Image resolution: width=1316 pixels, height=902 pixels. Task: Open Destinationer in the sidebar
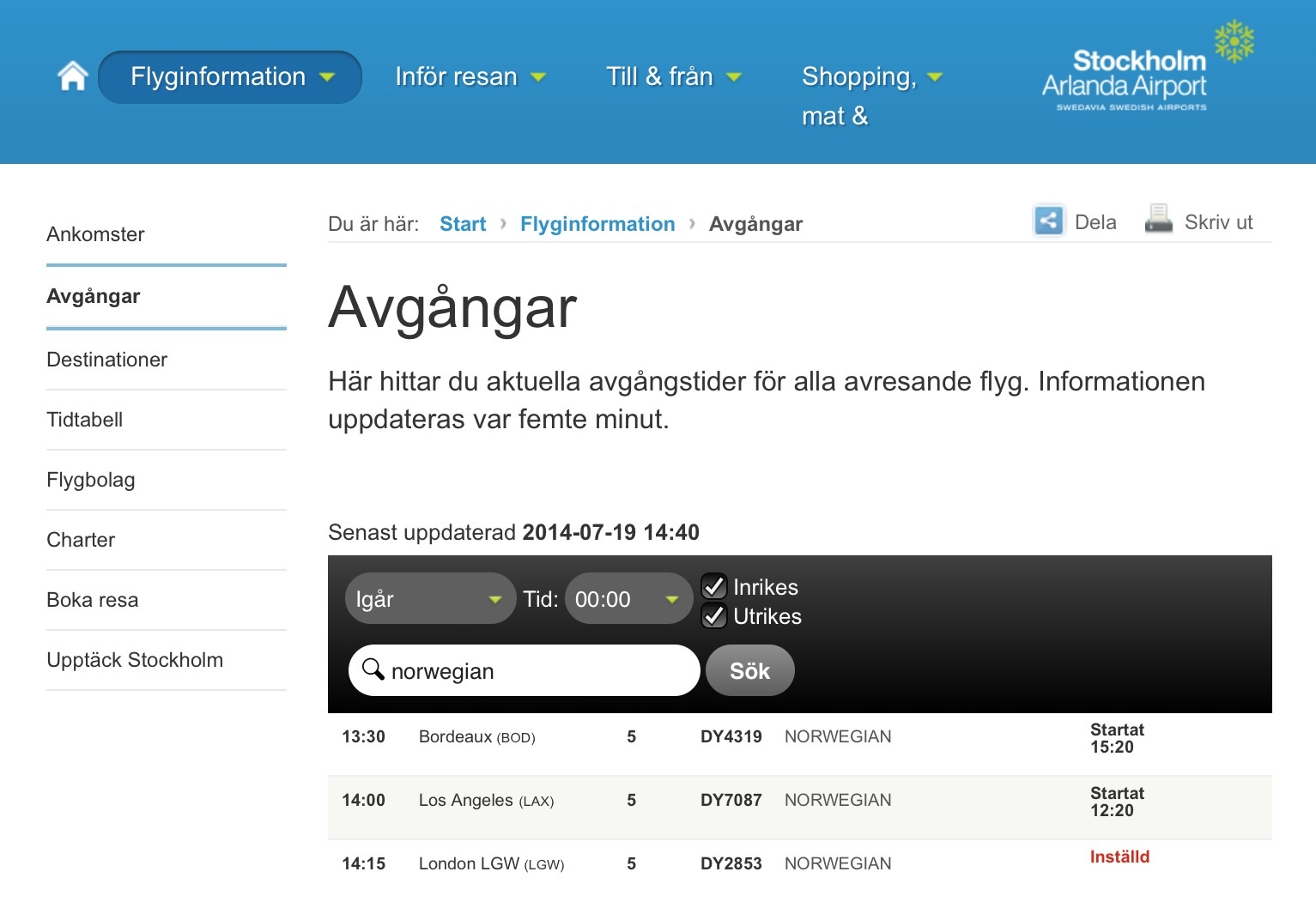107,360
